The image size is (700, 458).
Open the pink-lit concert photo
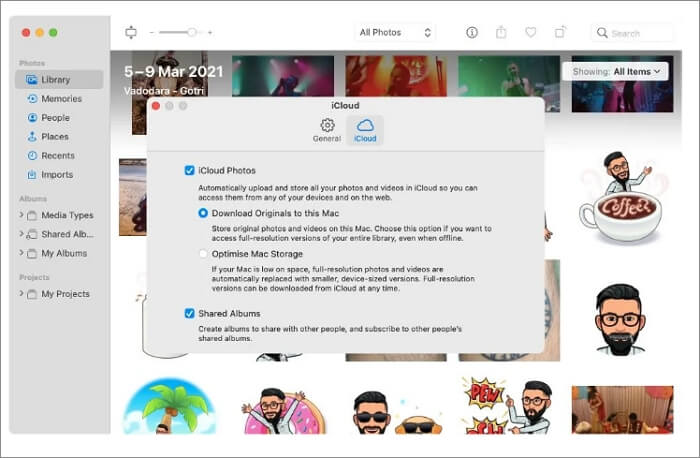pyautogui.click(x=283, y=76)
